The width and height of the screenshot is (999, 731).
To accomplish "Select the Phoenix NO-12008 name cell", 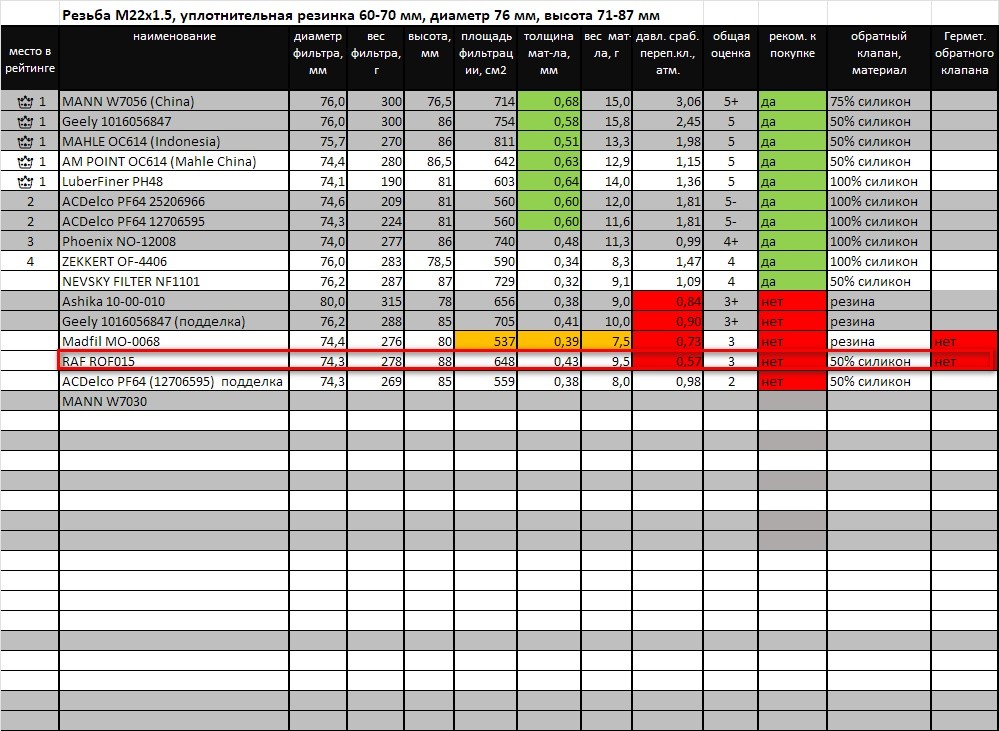I will click(x=174, y=241).
